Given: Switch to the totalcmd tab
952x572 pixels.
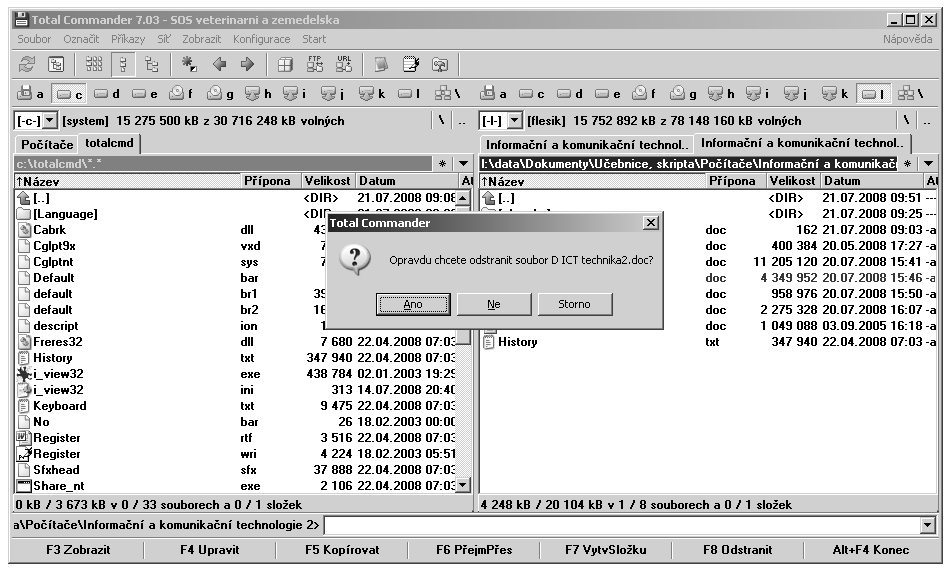Looking at the screenshot, I should click(109, 143).
